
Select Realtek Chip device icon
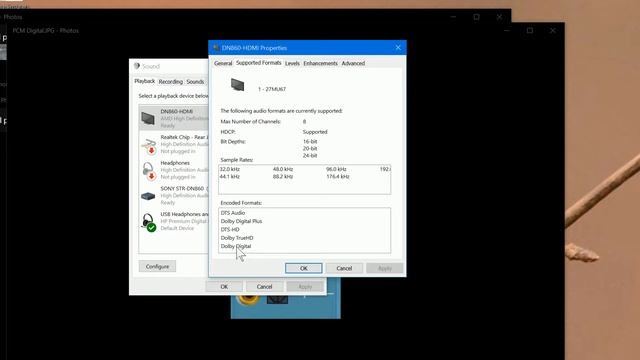149,146
